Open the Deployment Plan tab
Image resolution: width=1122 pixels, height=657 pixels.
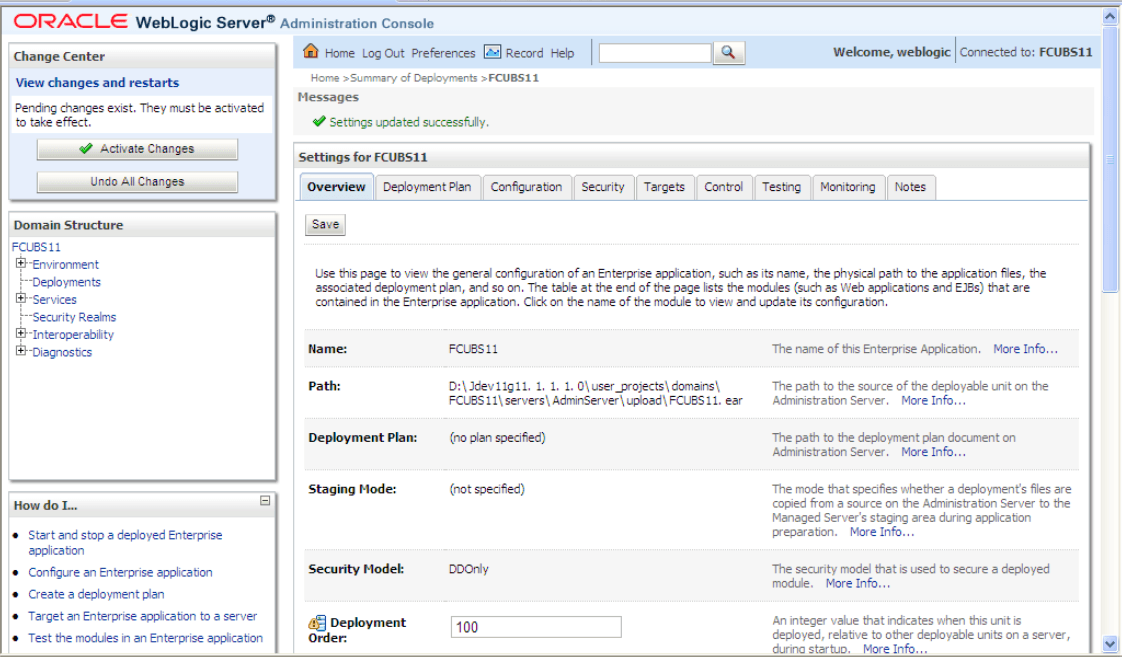[x=428, y=187]
